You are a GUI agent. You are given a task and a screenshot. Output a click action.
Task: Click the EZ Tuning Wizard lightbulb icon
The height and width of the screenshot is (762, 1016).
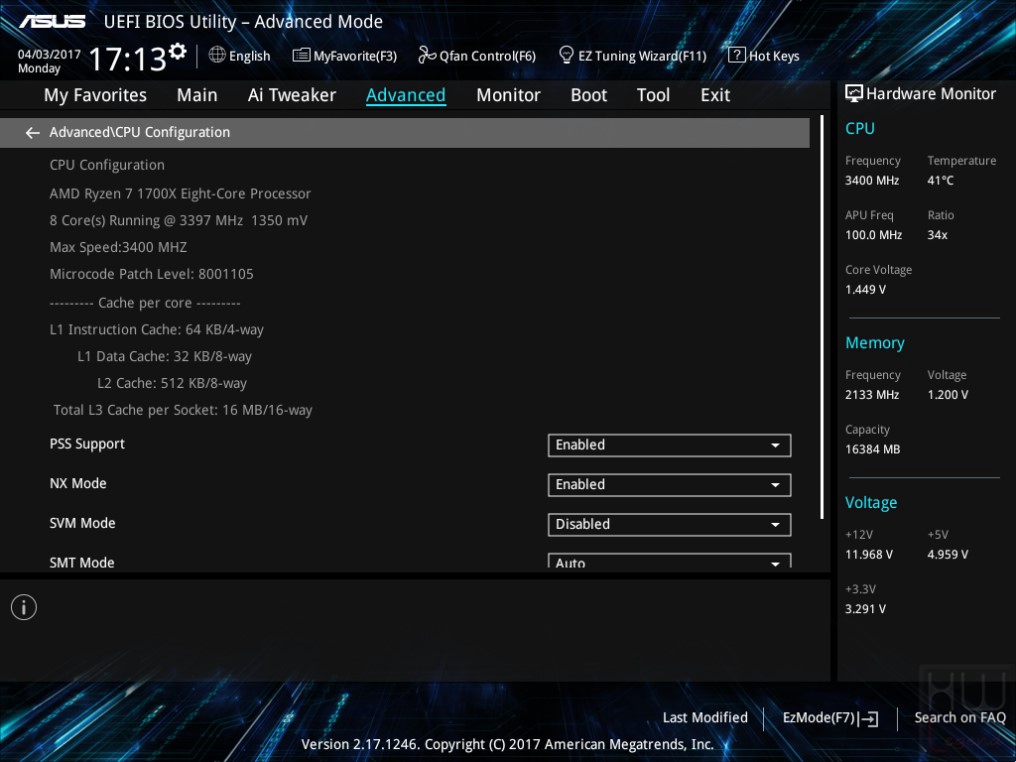(x=566, y=55)
